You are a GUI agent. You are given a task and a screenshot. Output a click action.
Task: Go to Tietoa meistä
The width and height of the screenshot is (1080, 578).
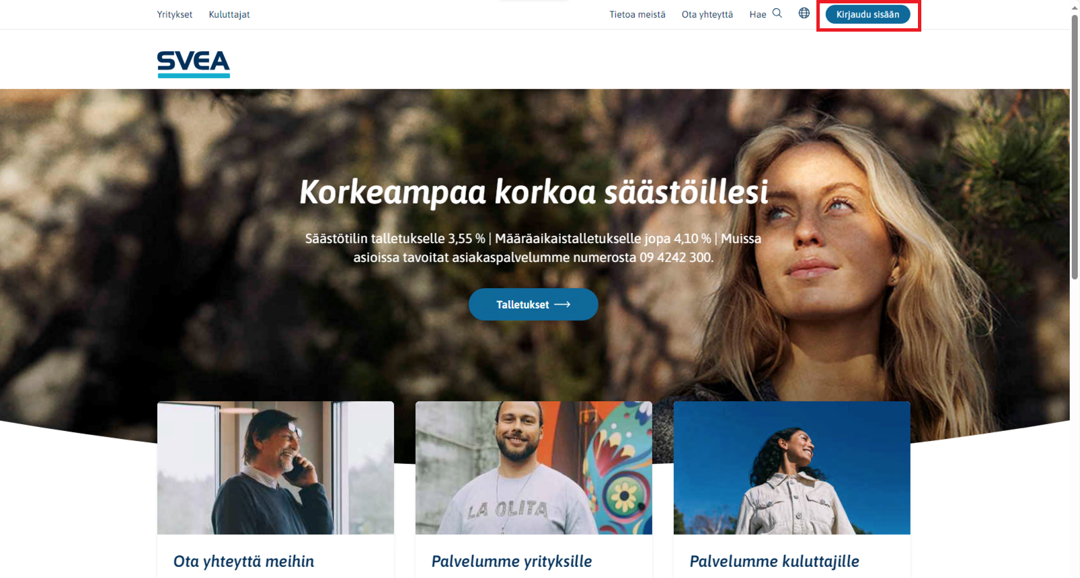[637, 14]
